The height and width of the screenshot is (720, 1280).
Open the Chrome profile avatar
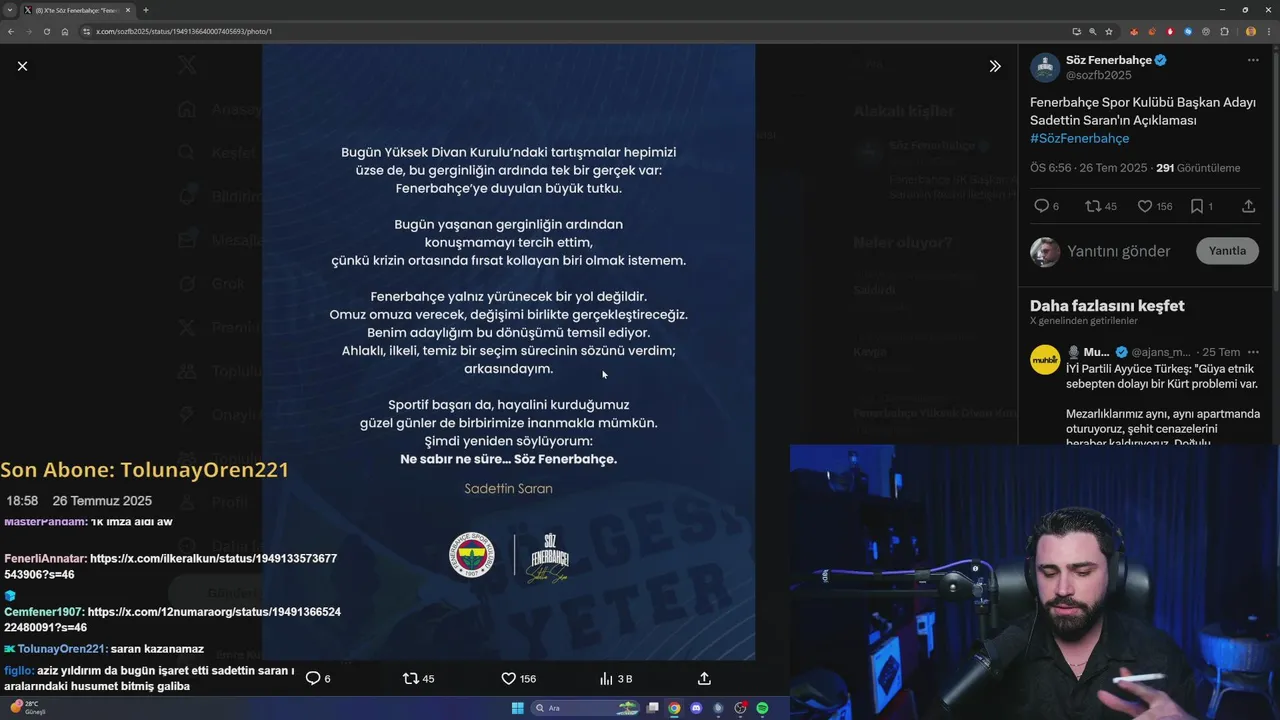pos(1251,31)
